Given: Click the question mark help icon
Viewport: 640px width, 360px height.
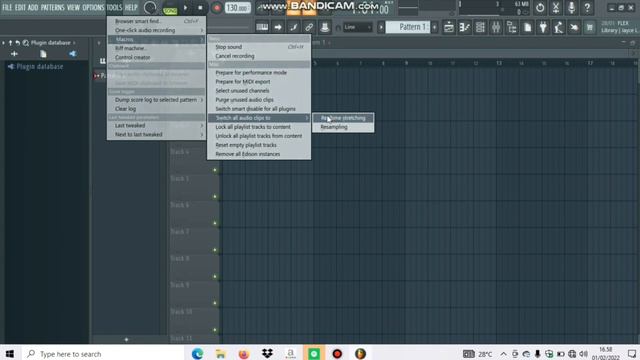Looking at the screenshot, I should pyautogui.click(x=587, y=7).
